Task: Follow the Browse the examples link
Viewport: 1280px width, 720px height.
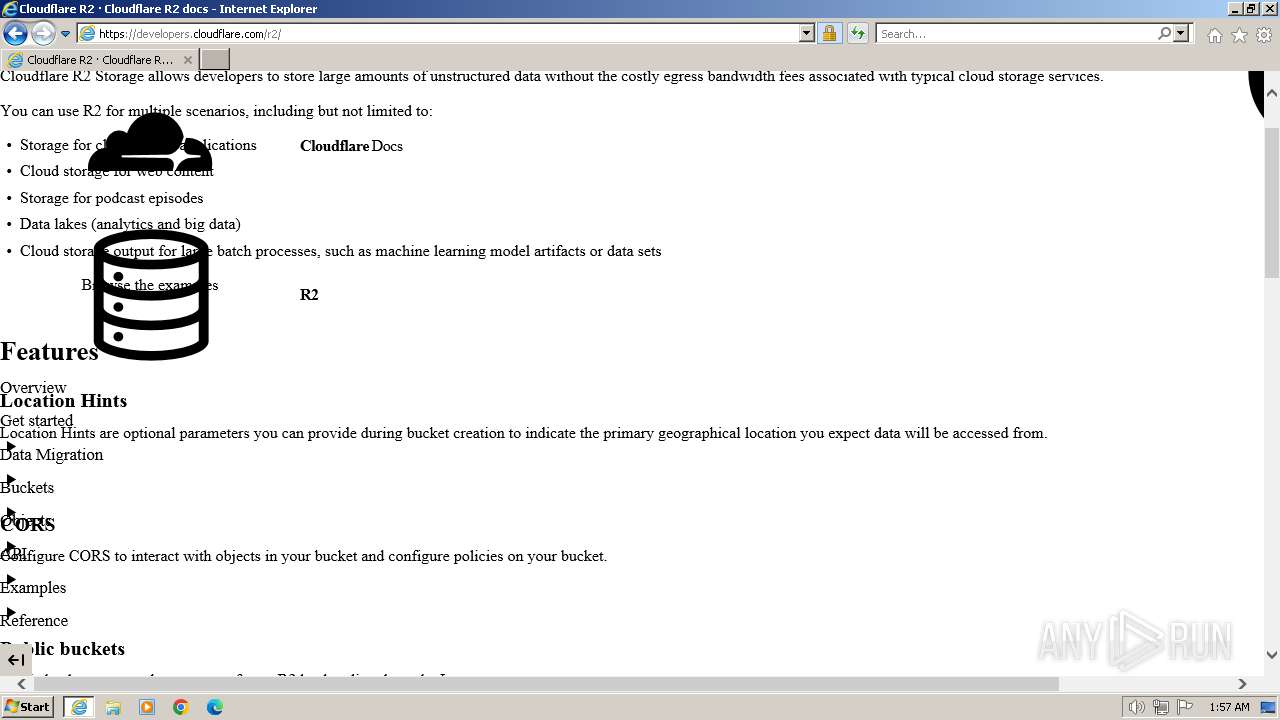Action: click(150, 285)
